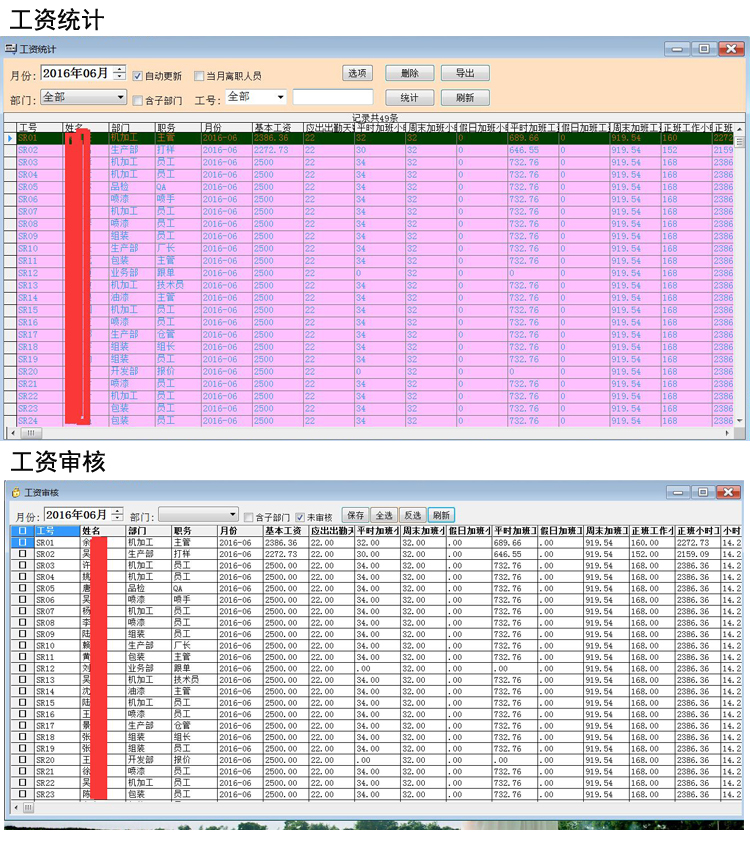The width and height of the screenshot is (750, 850).
Task: Click the 2272.73 base salary cell in 工资审核 row SR02
Action: pyautogui.click(x=286, y=554)
